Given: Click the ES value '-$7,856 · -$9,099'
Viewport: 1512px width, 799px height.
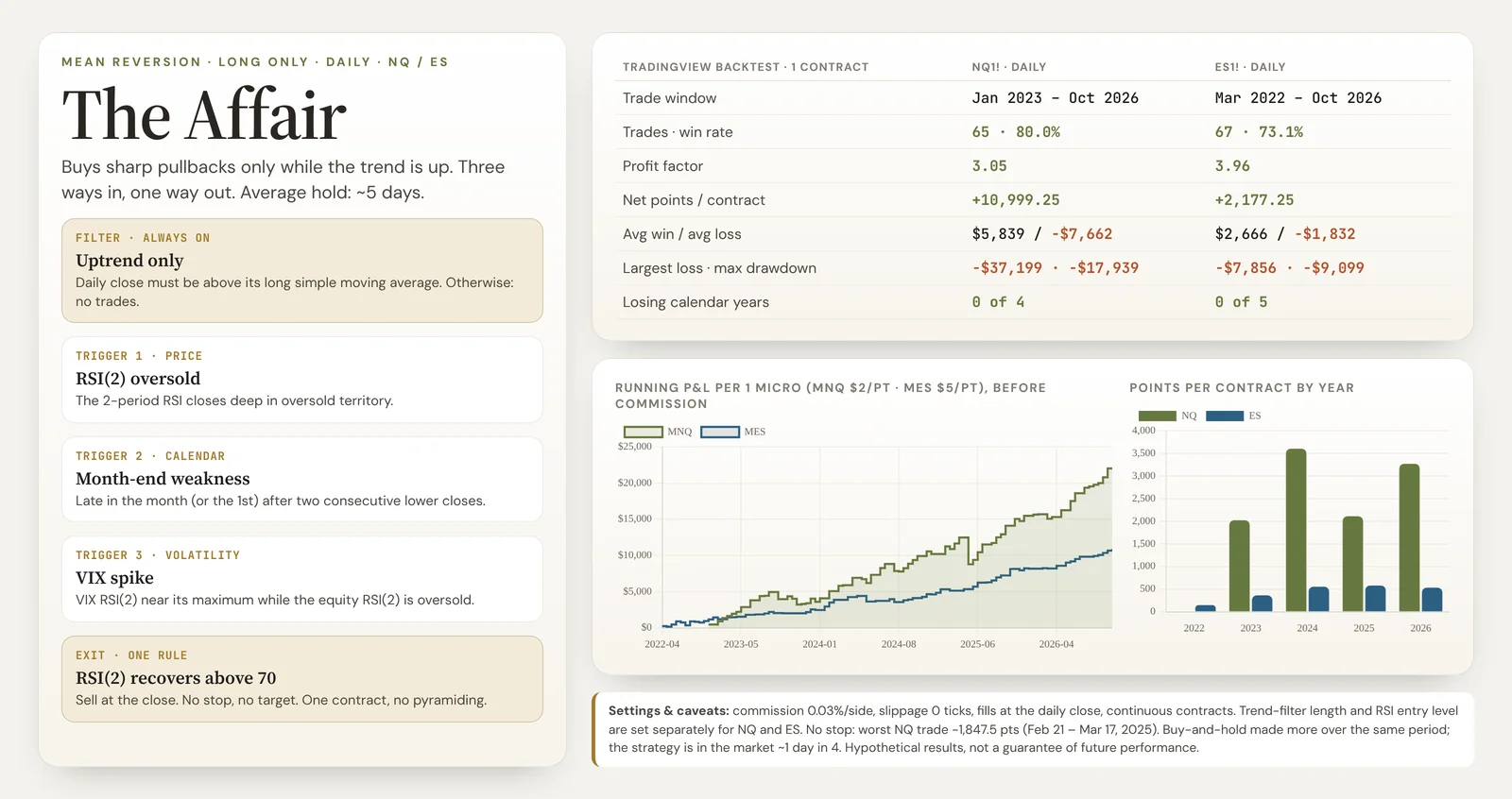Looking at the screenshot, I should [x=1289, y=268].
